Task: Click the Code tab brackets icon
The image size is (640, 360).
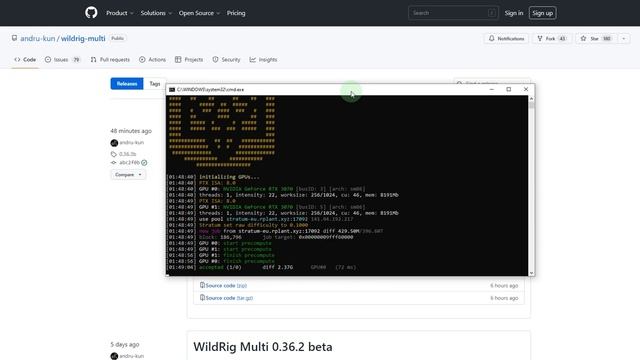Action: tap(17, 60)
